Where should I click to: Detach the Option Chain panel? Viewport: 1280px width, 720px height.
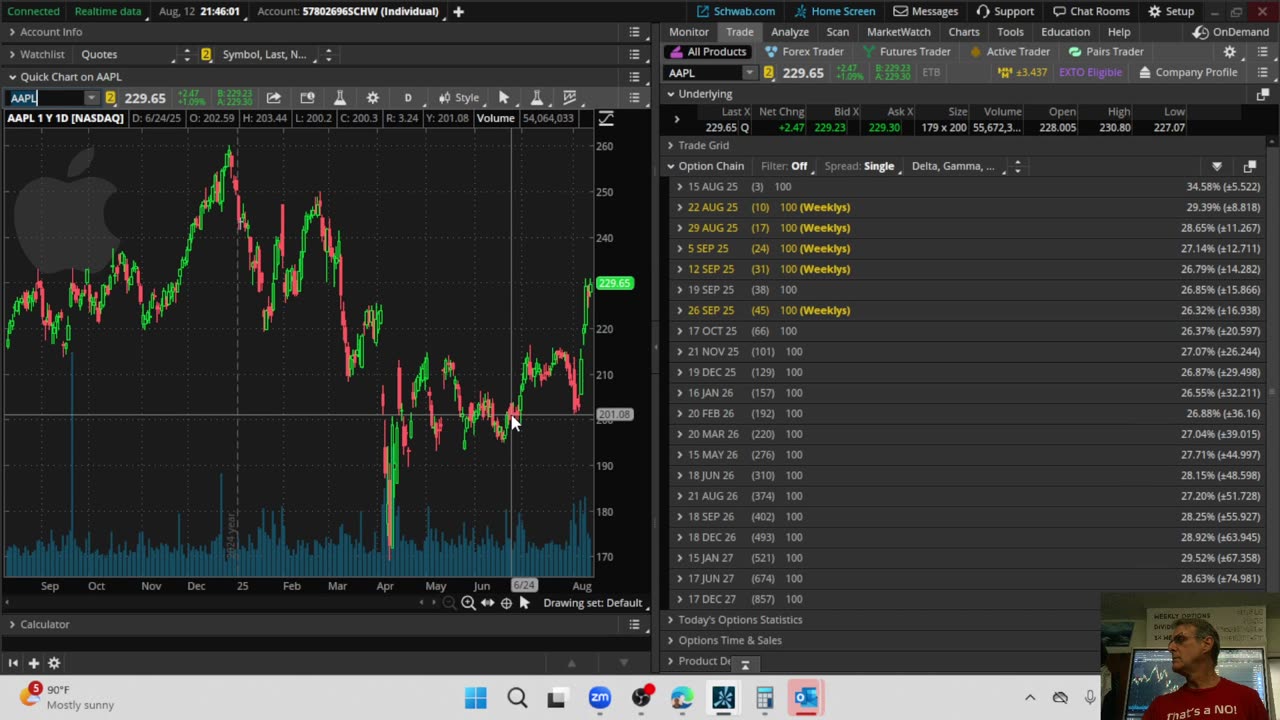pyautogui.click(x=1249, y=166)
